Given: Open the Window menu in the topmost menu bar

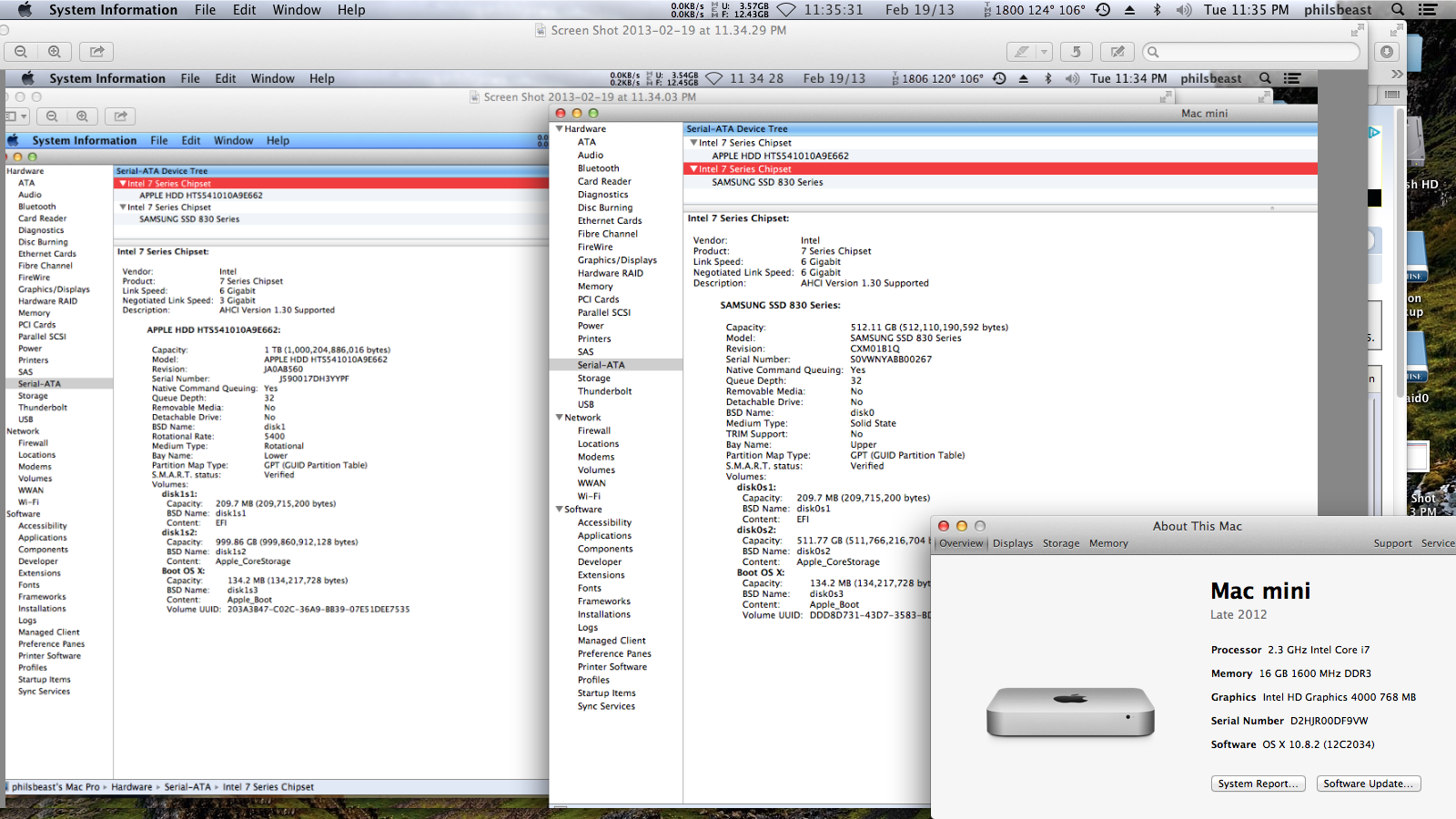Looking at the screenshot, I should [x=297, y=10].
